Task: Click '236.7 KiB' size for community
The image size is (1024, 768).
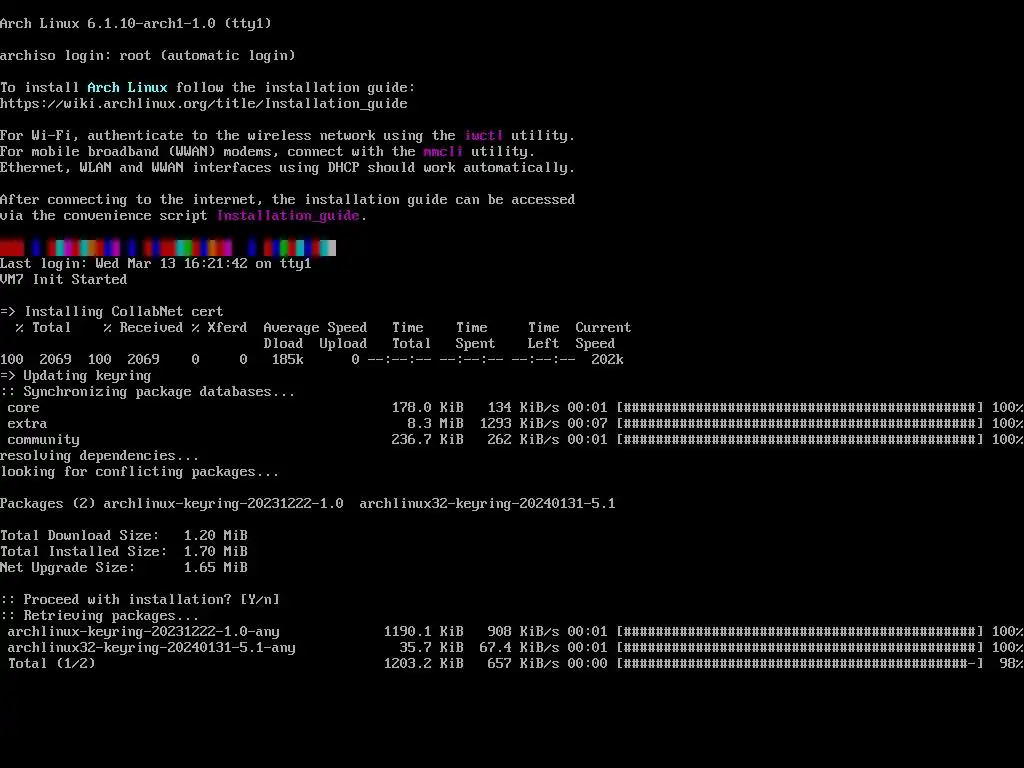Action: click(428, 440)
